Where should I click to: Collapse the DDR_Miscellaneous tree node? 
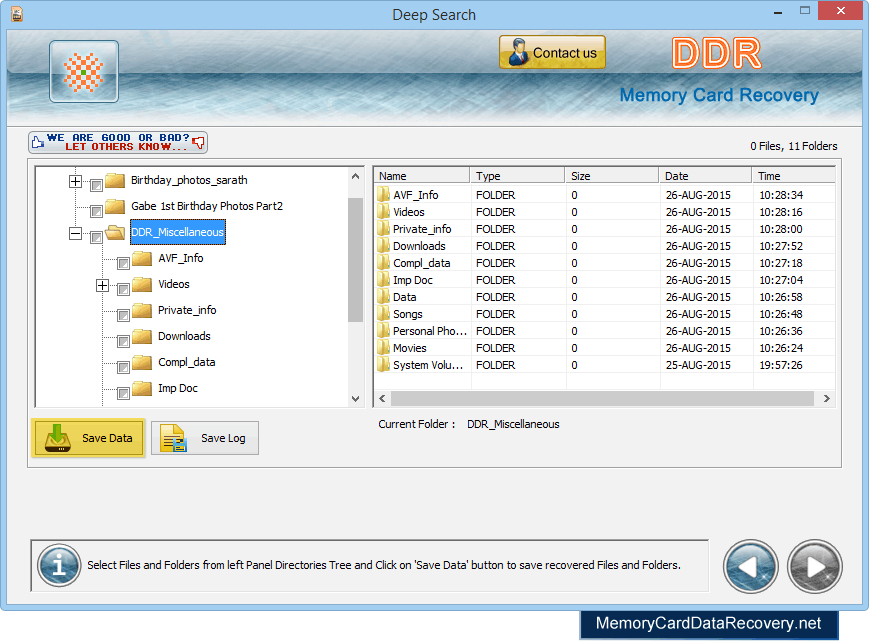pyautogui.click(x=75, y=233)
